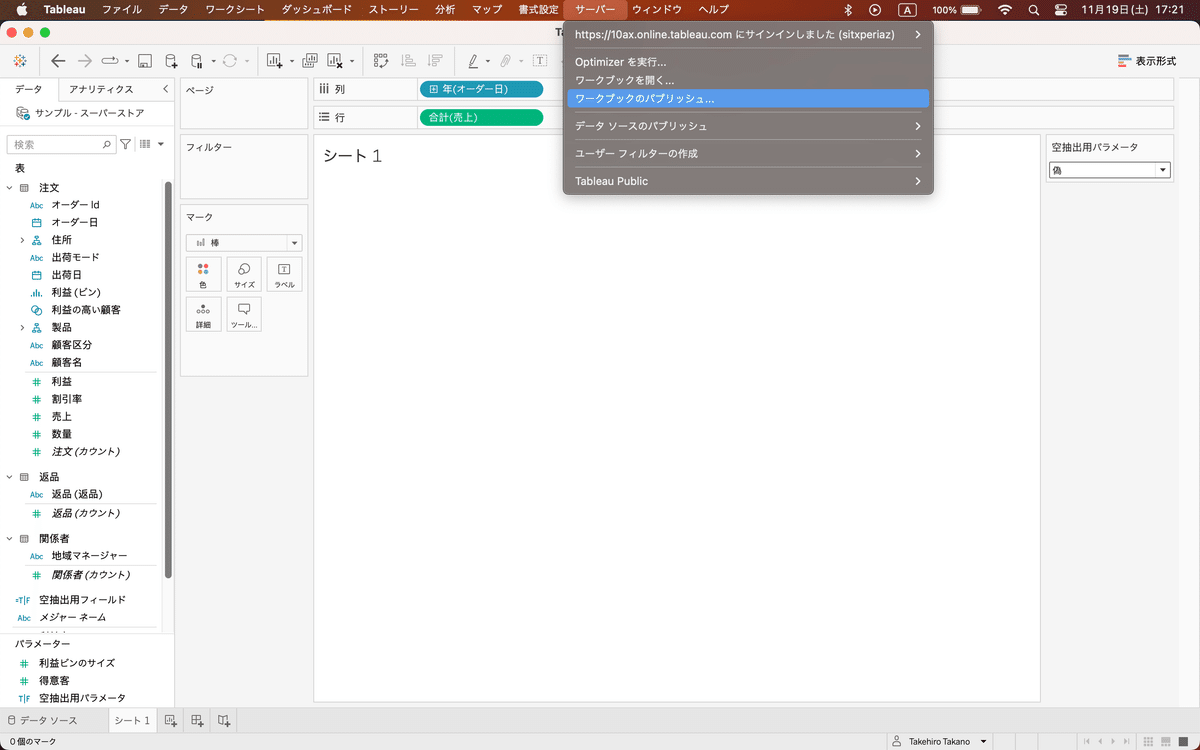Click the highlight pen icon
The width and height of the screenshot is (1200, 750).
pyautogui.click(x=474, y=60)
